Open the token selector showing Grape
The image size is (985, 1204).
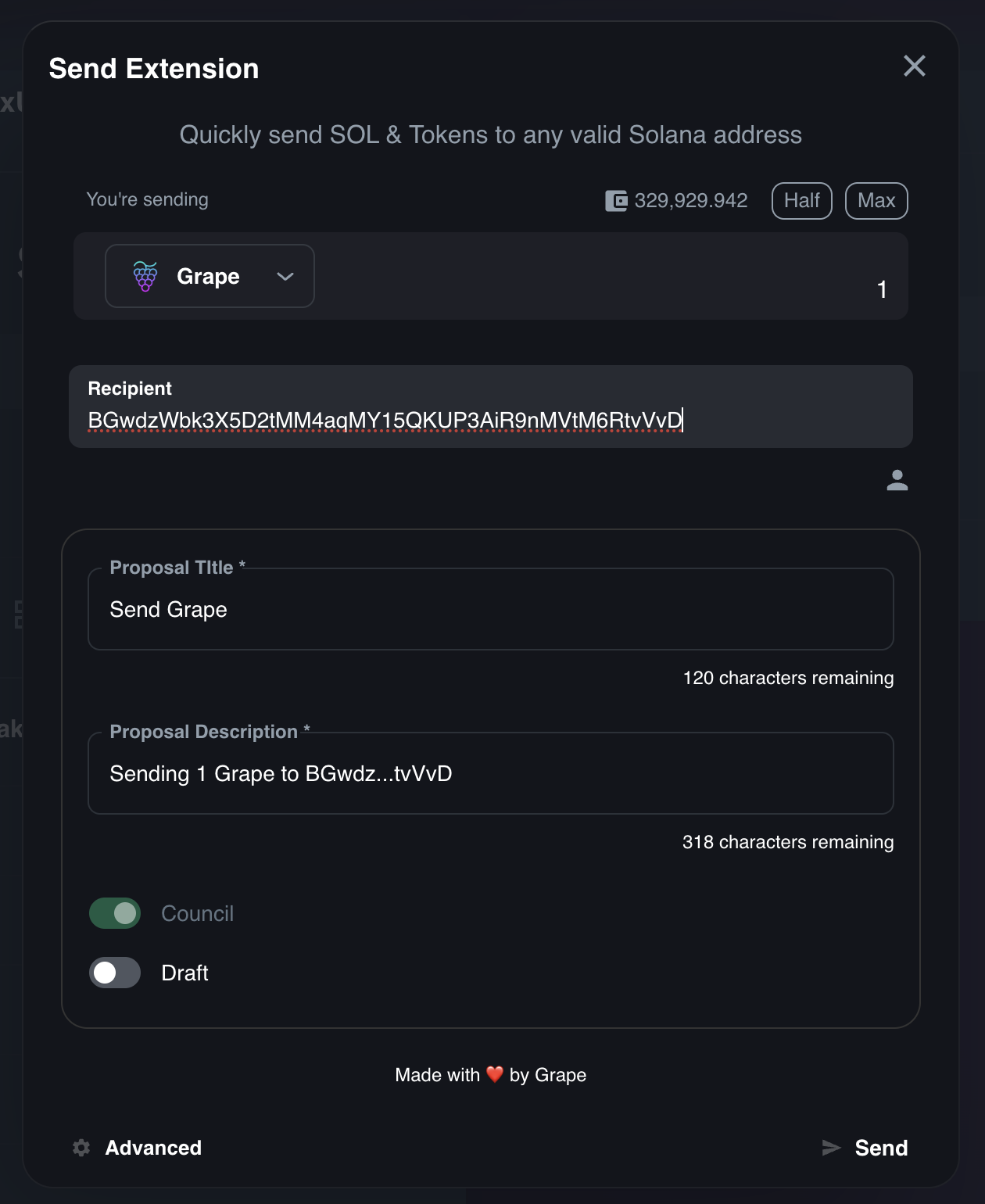(x=208, y=276)
